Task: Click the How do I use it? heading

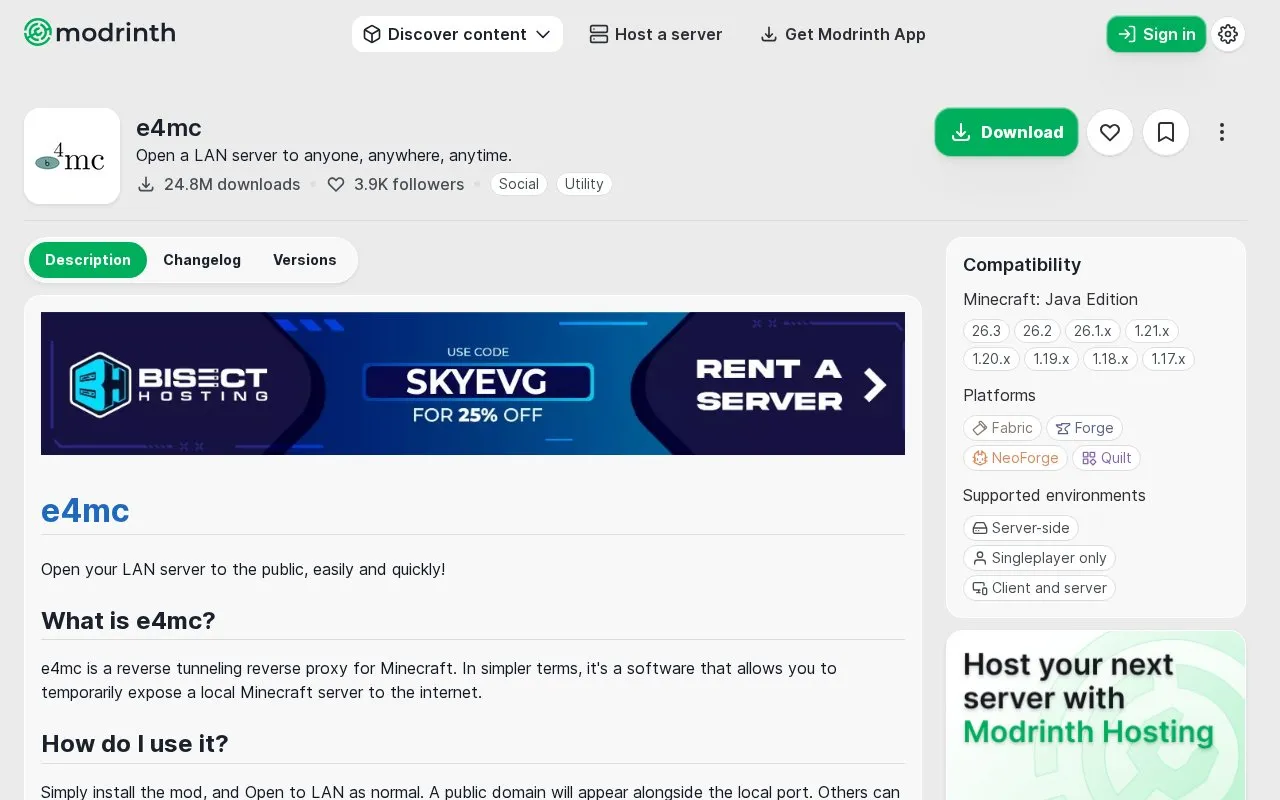Action: (x=135, y=744)
